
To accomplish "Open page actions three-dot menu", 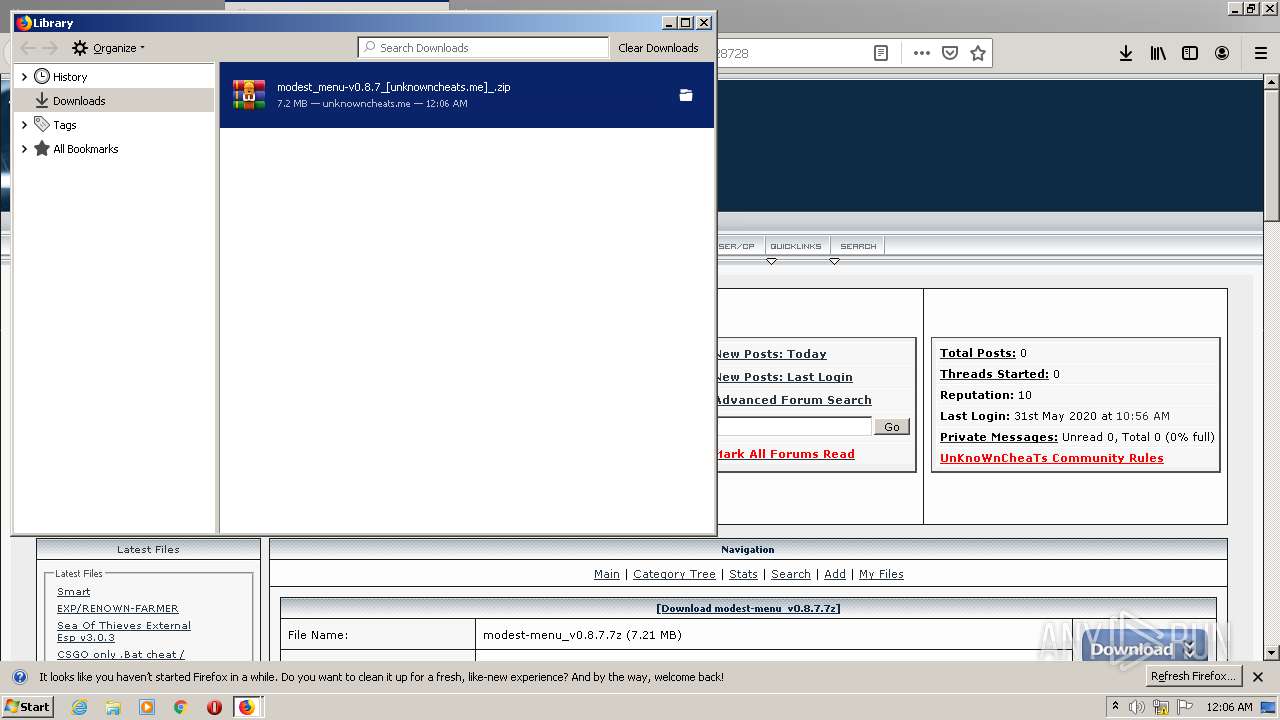I will [x=922, y=53].
